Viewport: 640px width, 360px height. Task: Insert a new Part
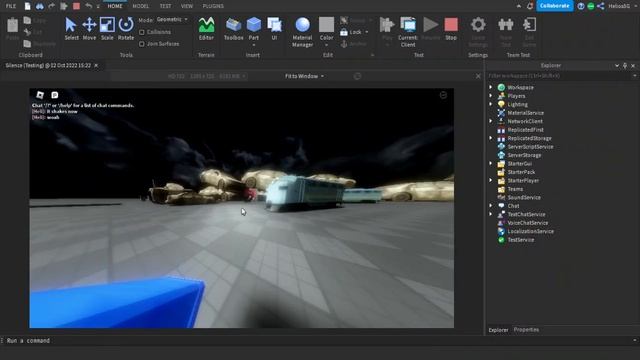click(x=253, y=29)
